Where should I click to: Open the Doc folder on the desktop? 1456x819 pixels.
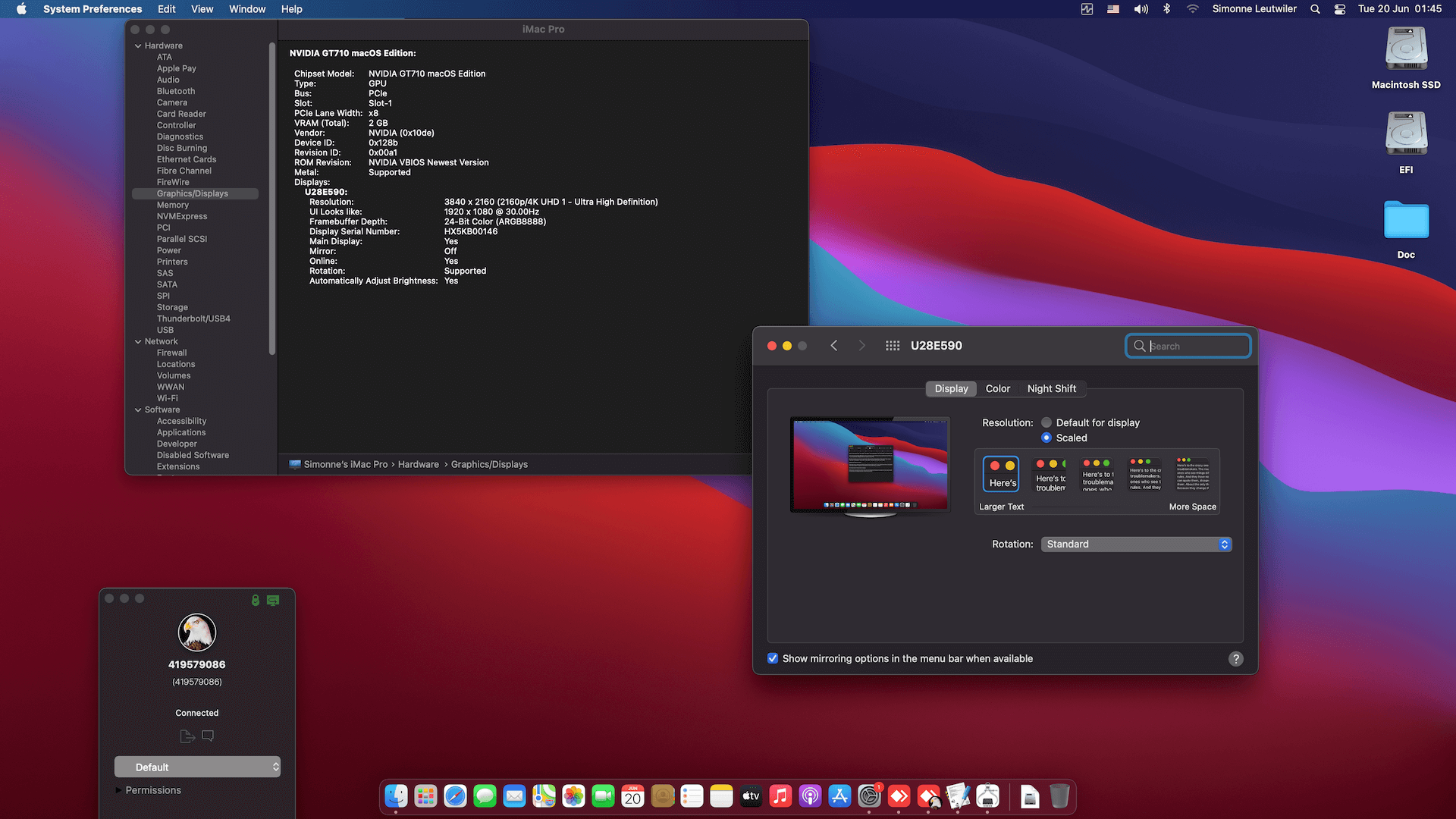[x=1406, y=230]
